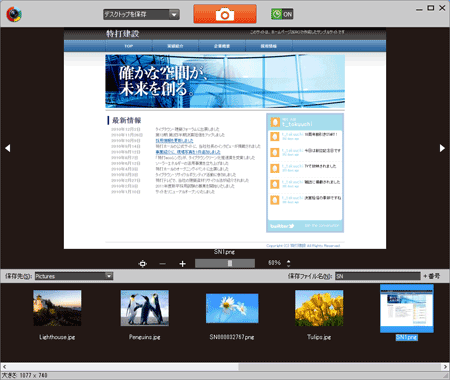Select the SN000032767.png thumbnail
The height and width of the screenshot is (380, 450).
click(232, 308)
